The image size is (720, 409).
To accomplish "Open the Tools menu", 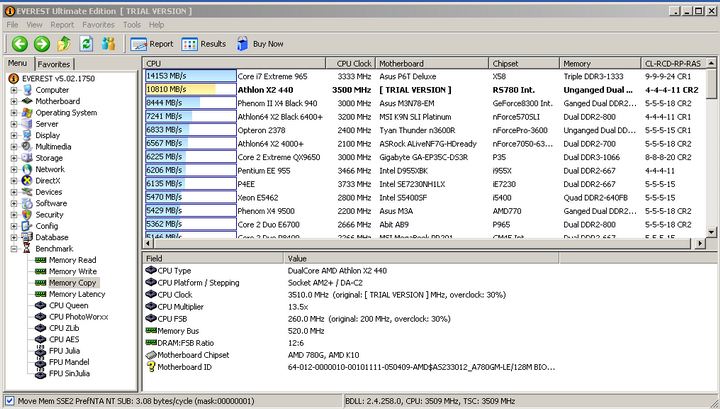I will [132, 25].
